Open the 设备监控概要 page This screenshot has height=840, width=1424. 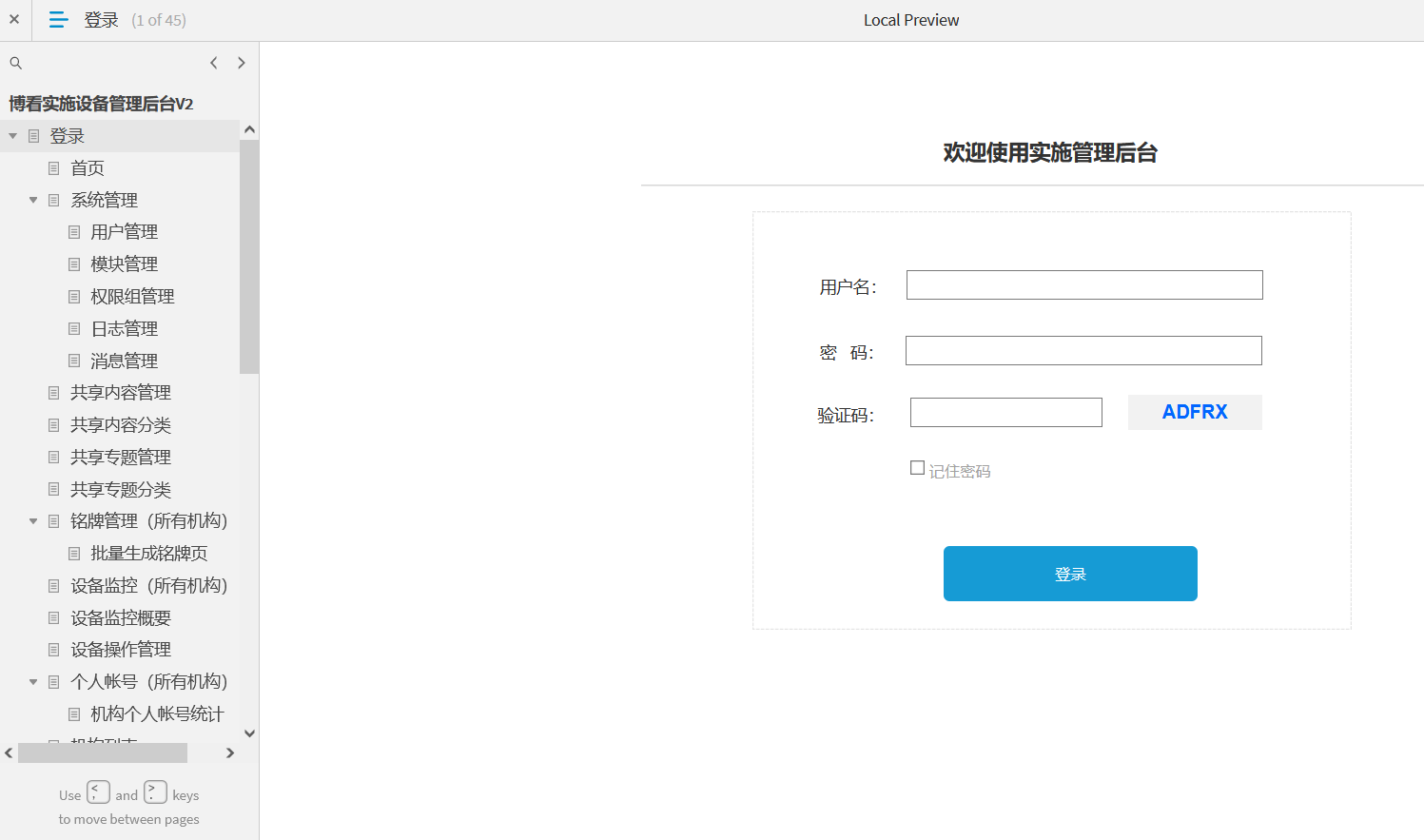pos(121,618)
